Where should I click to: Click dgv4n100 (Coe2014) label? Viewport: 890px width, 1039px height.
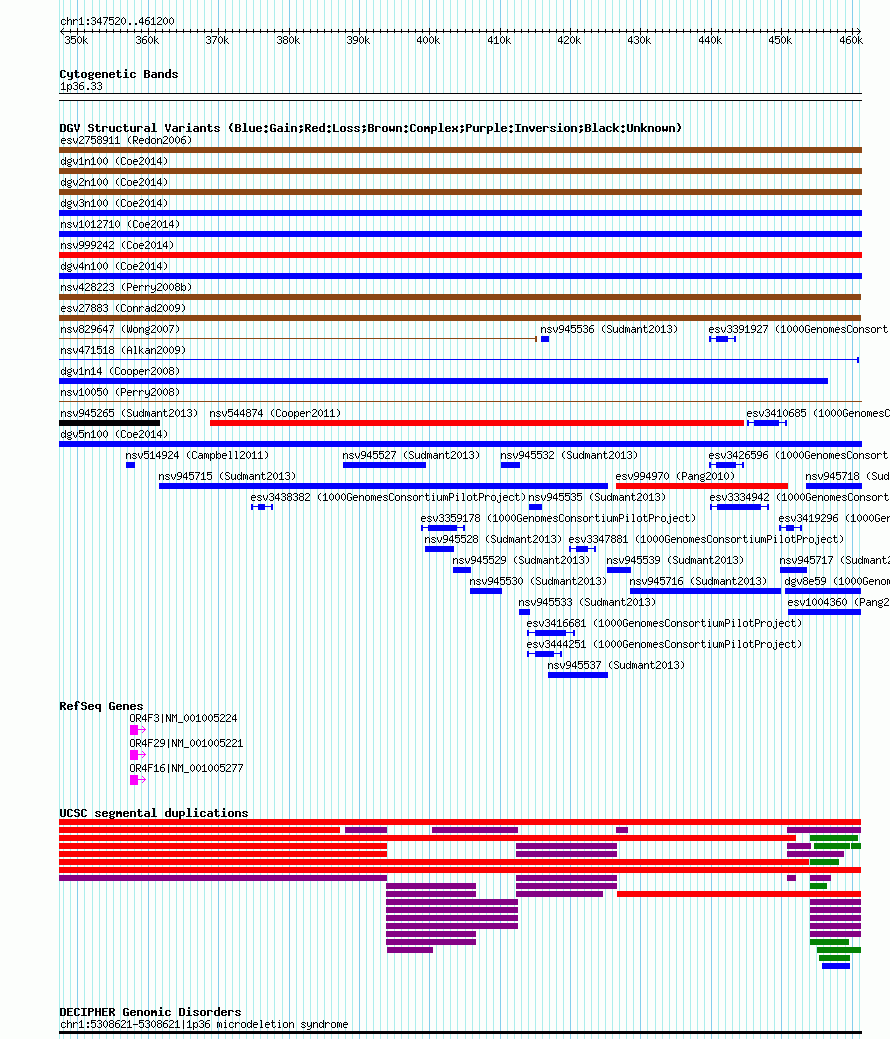click(114, 266)
